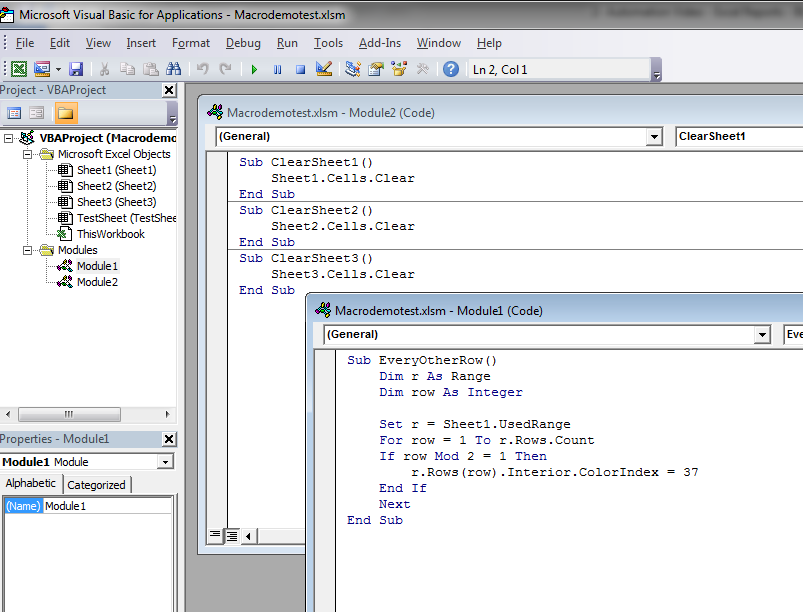Click Project panel horizontal scrollbar thumb
Image resolution: width=803 pixels, height=612 pixels.
pos(69,414)
